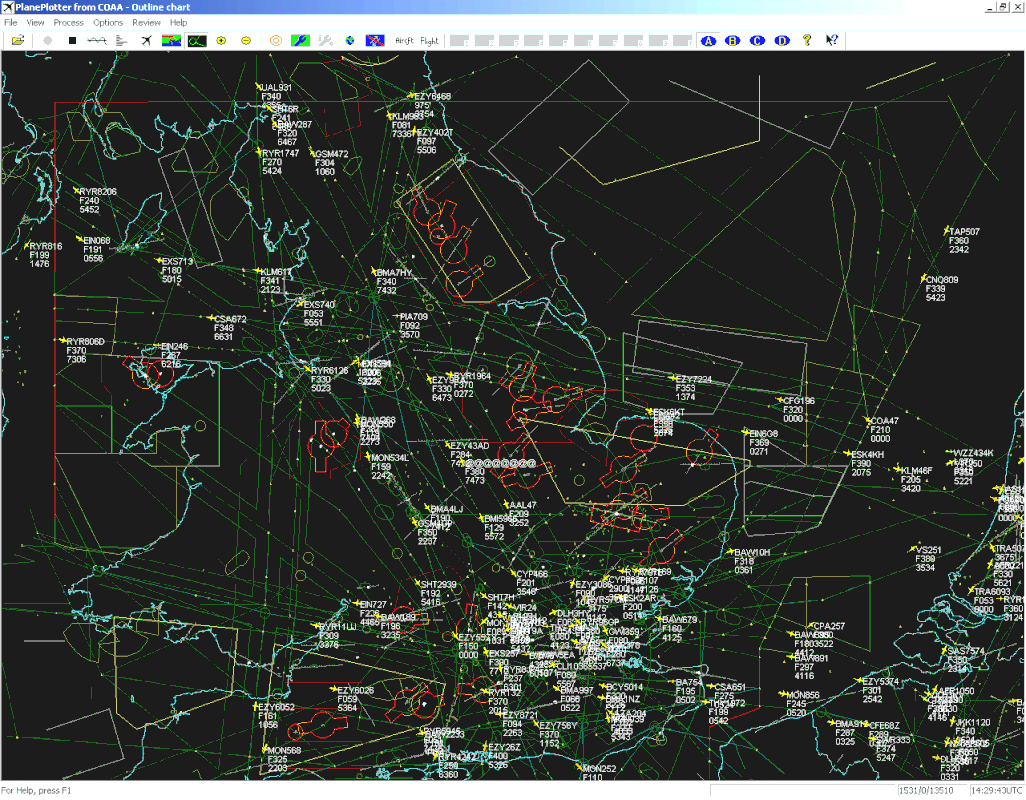The width and height of the screenshot is (1026, 800).
Task: Select chart preset B button
Action: tap(733, 41)
